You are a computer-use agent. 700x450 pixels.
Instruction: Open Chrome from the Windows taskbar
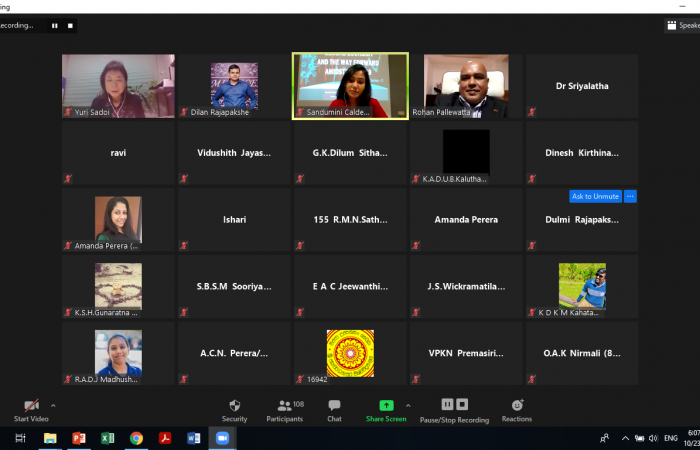pyautogui.click(x=136, y=438)
